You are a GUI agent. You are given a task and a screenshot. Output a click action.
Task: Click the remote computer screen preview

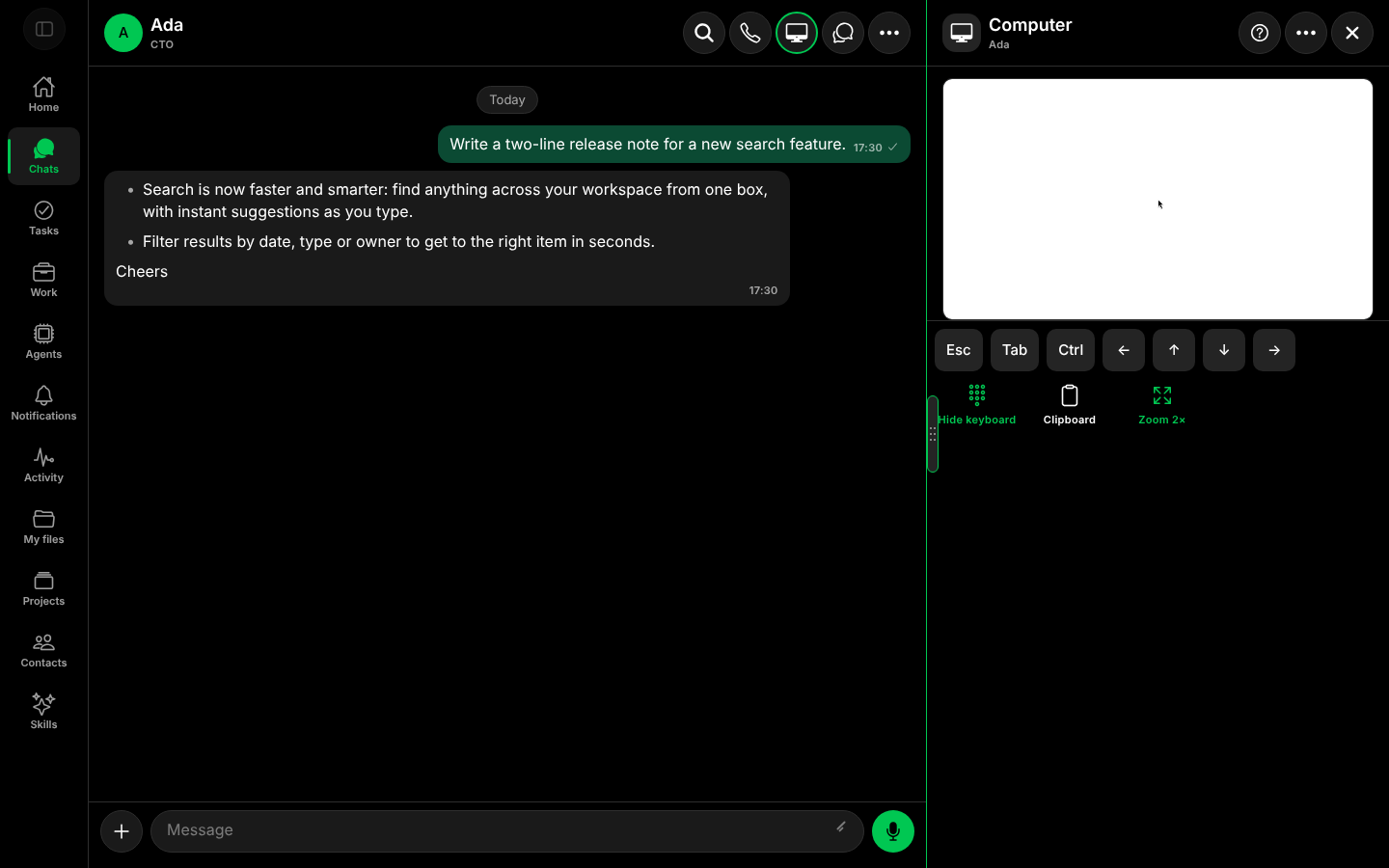1157,199
